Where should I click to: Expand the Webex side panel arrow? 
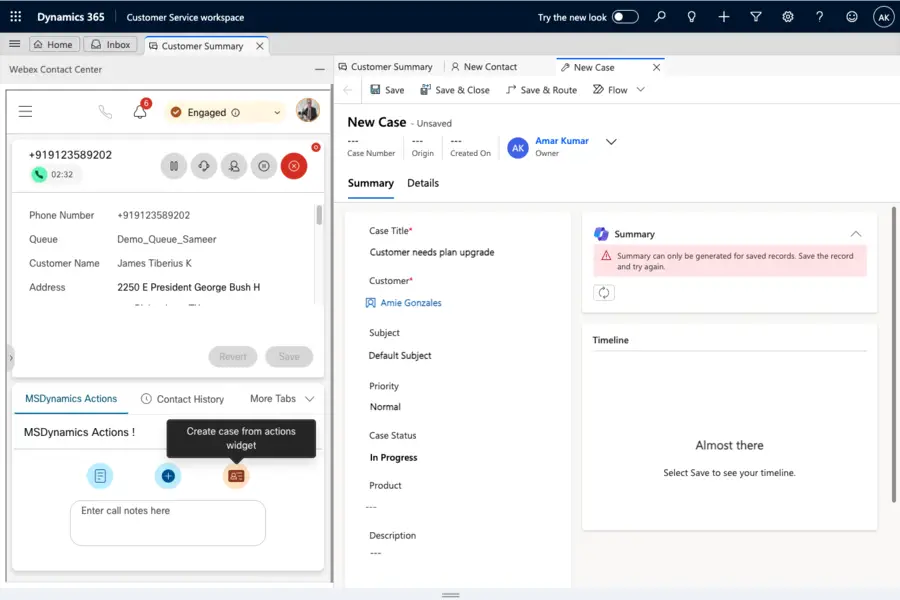point(11,358)
